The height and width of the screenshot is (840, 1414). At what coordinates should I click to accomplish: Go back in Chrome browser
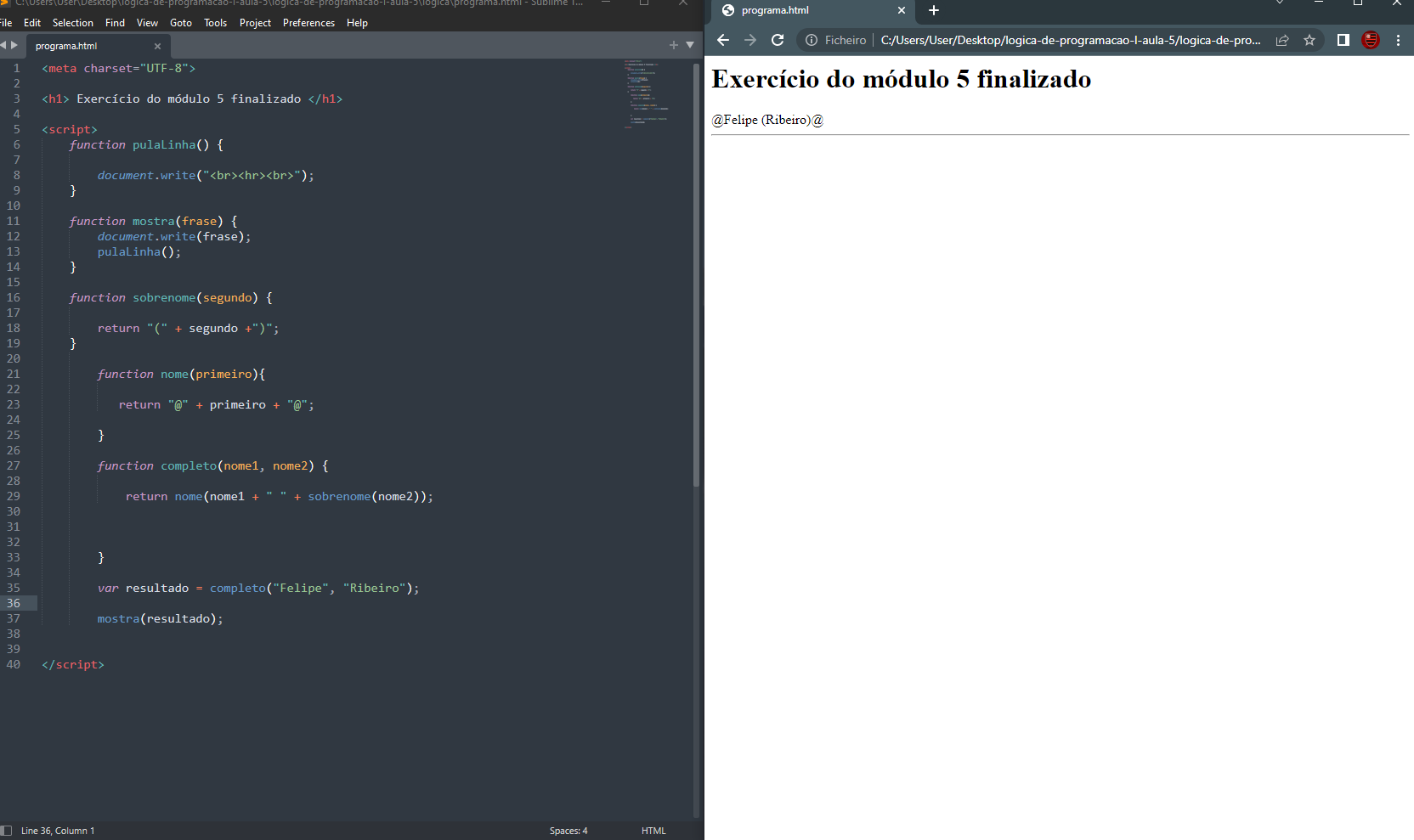[x=723, y=40]
